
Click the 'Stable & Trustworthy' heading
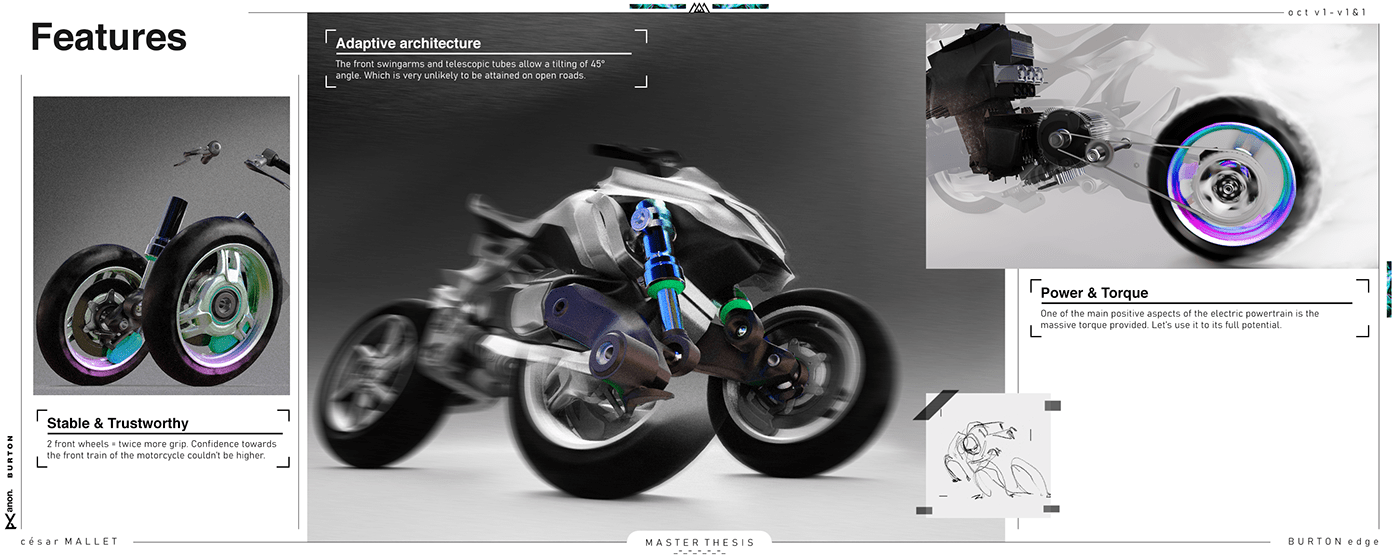tap(117, 423)
